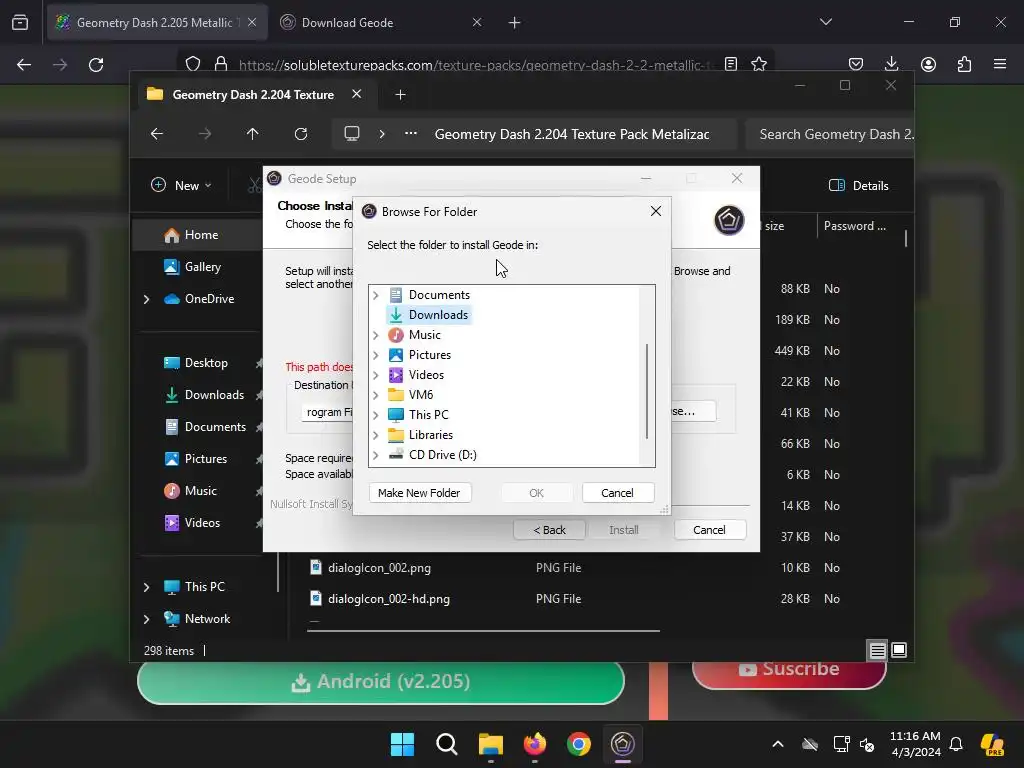Expand Network in Explorer sidebar
The height and width of the screenshot is (768, 1024).
[146, 619]
